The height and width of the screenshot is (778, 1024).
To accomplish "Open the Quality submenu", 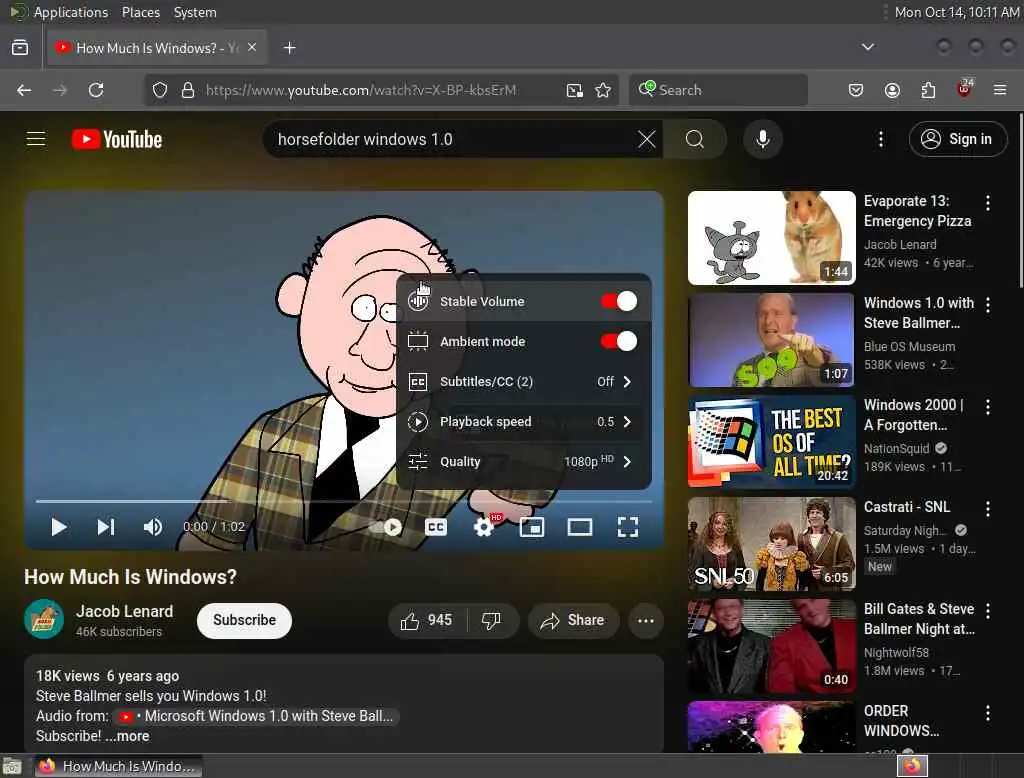I will 524,461.
